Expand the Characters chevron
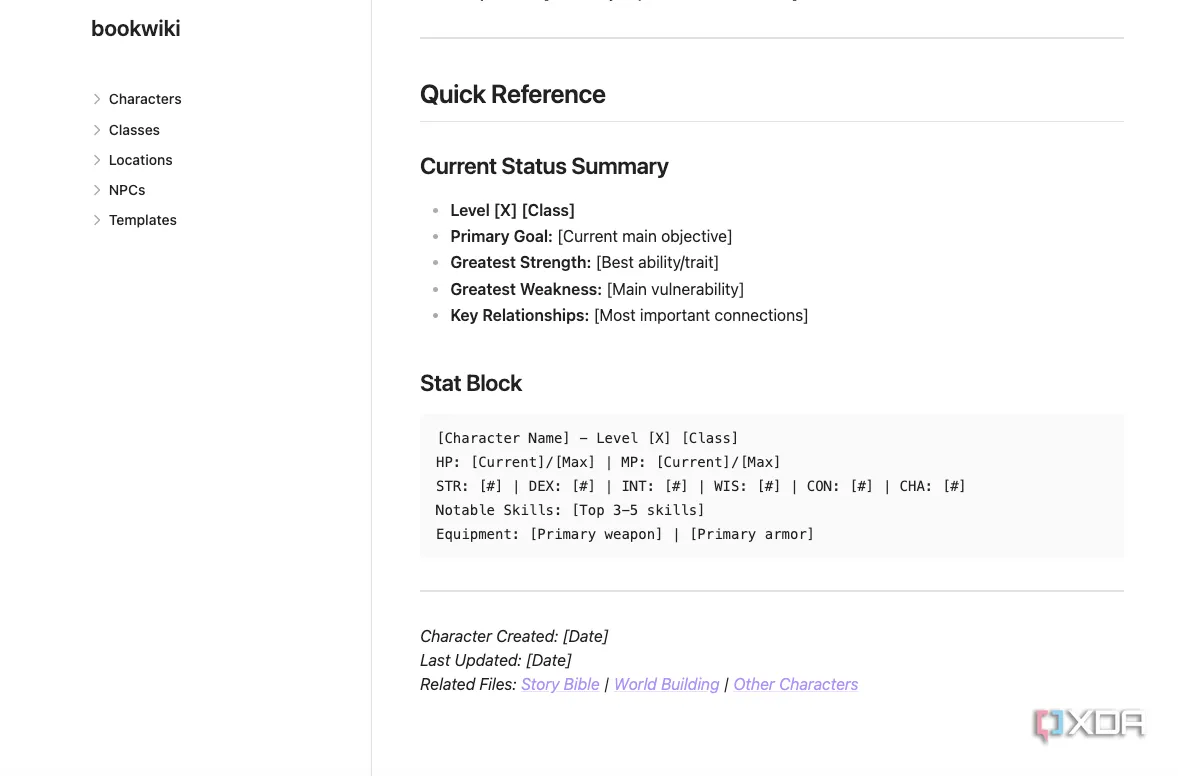Viewport: 1178px width, 776px height. (x=97, y=99)
